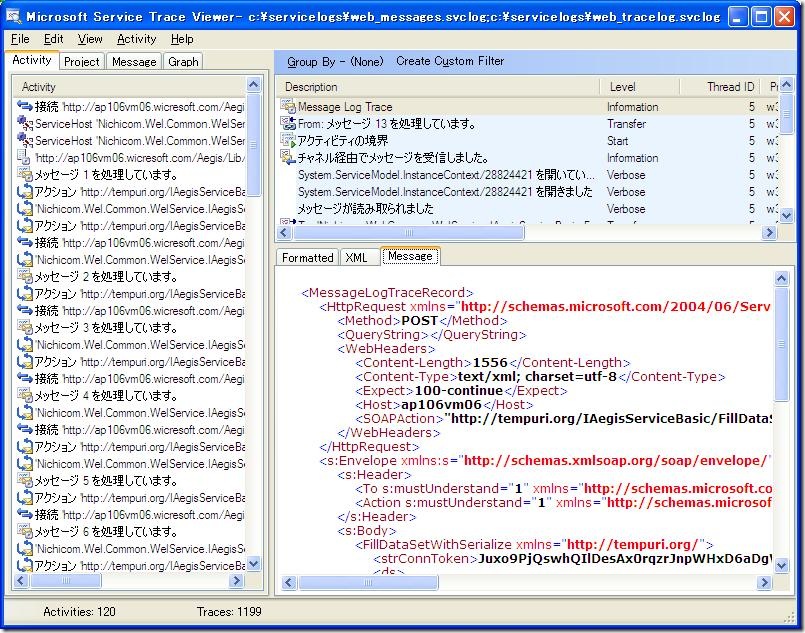
Task: Click the icon of メッセージ 5 を処理しています
Action: pos(25,481)
